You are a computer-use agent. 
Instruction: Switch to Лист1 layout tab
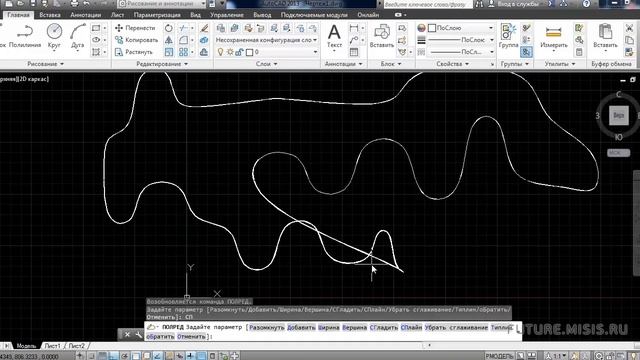[52, 346]
